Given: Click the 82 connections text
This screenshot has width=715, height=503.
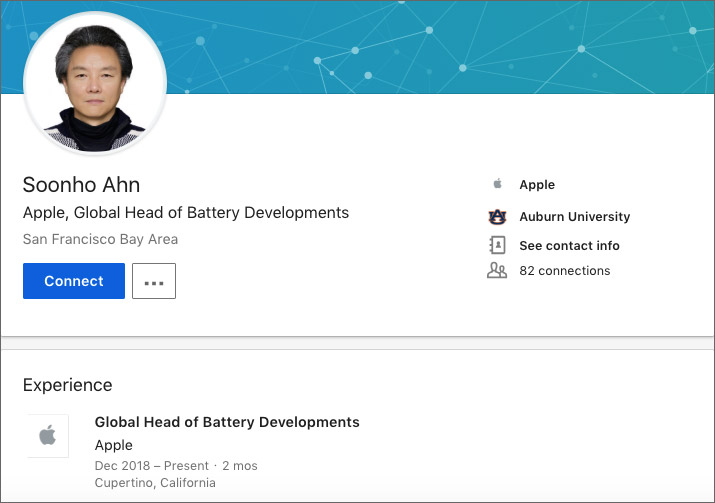Looking at the screenshot, I should coord(565,271).
